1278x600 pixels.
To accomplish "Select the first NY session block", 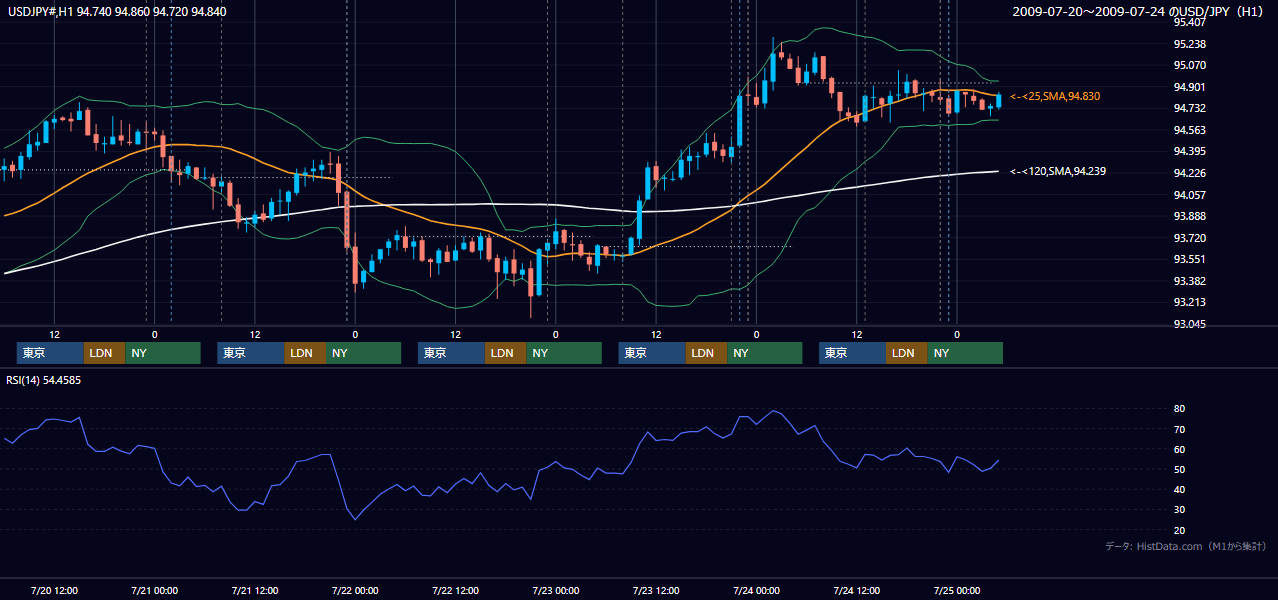I will pos(163,353).
